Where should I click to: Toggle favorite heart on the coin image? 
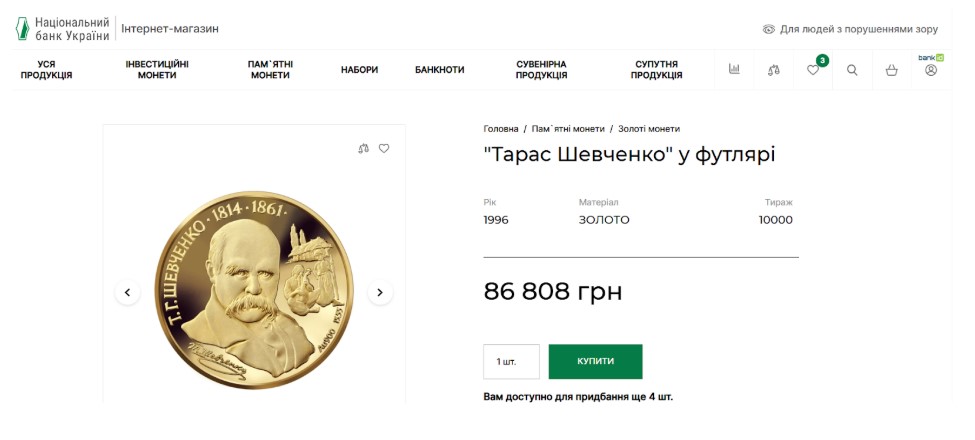(x=384, y=149)
